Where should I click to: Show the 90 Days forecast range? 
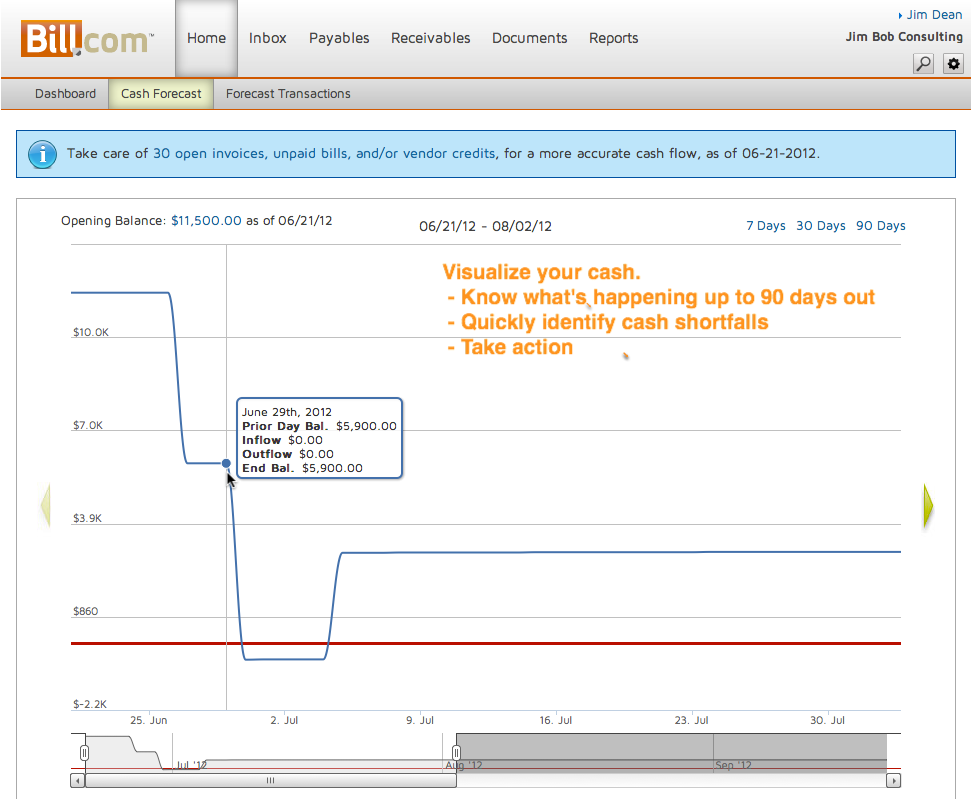880,226
